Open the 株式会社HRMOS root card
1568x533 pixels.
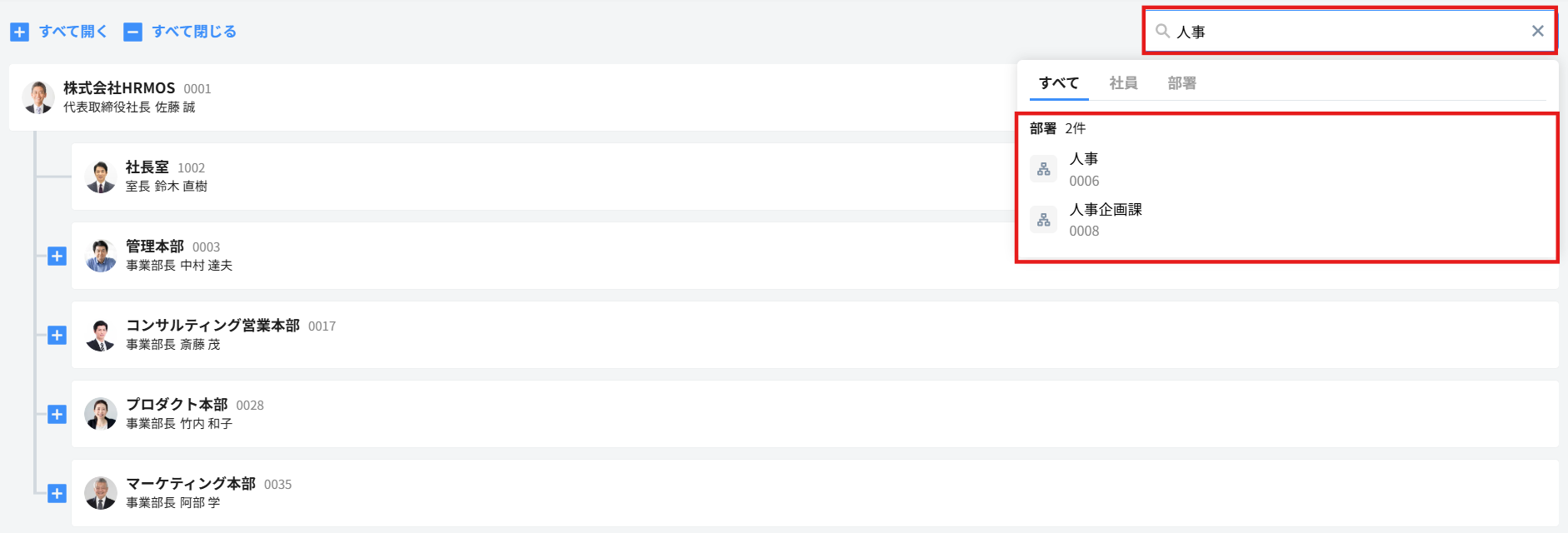coord(512,97)
